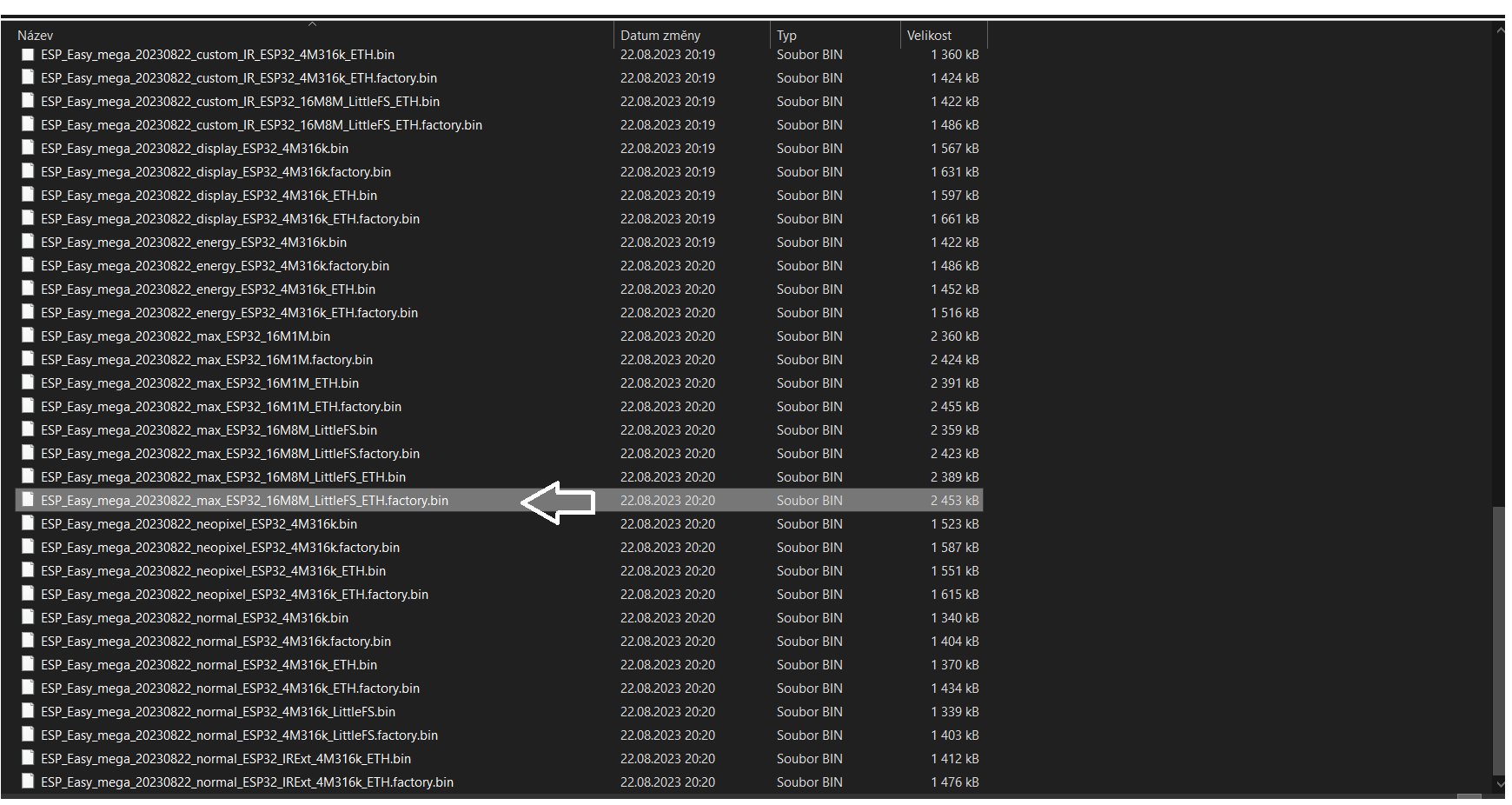Click "Soubor BIN" type in display_ESP32_4M316k.bin row
This screenshot has height=805, width=1512.
pos(809,149)
